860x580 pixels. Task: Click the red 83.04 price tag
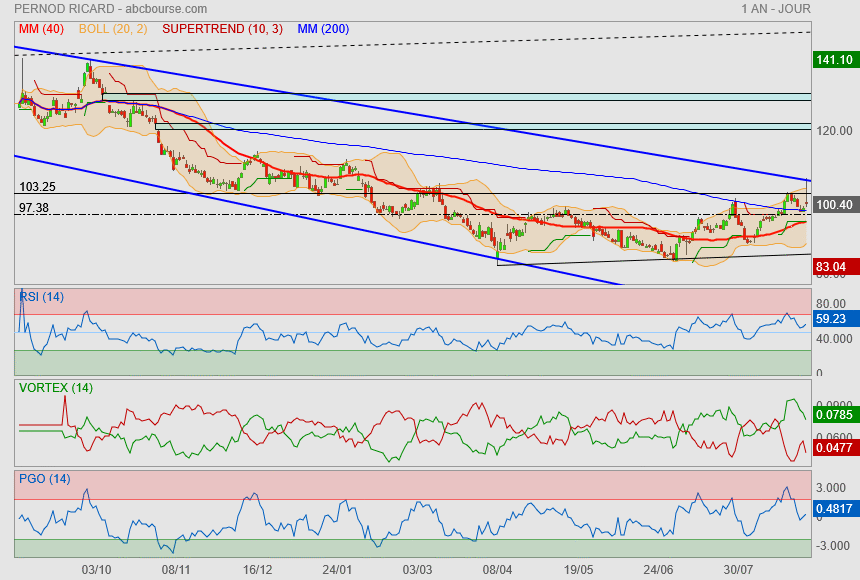tap(832, 267)
